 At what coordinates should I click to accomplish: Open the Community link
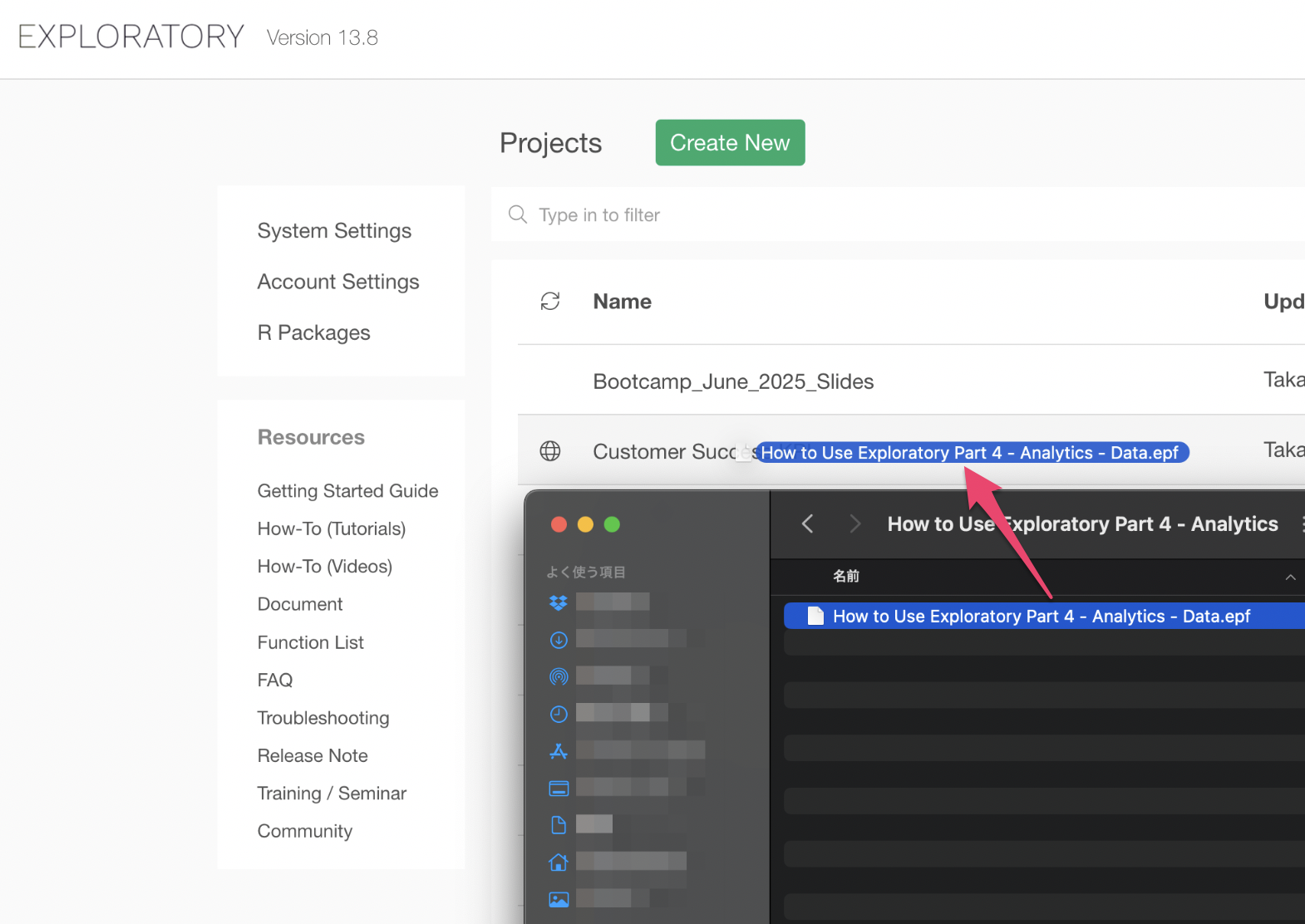tap(305, 831)
